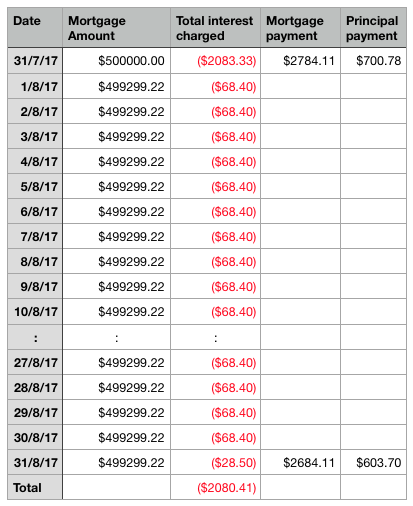The image size is (413, 506).
Task: Click the $603.70 principal payment cell
Action: (373, 462)
